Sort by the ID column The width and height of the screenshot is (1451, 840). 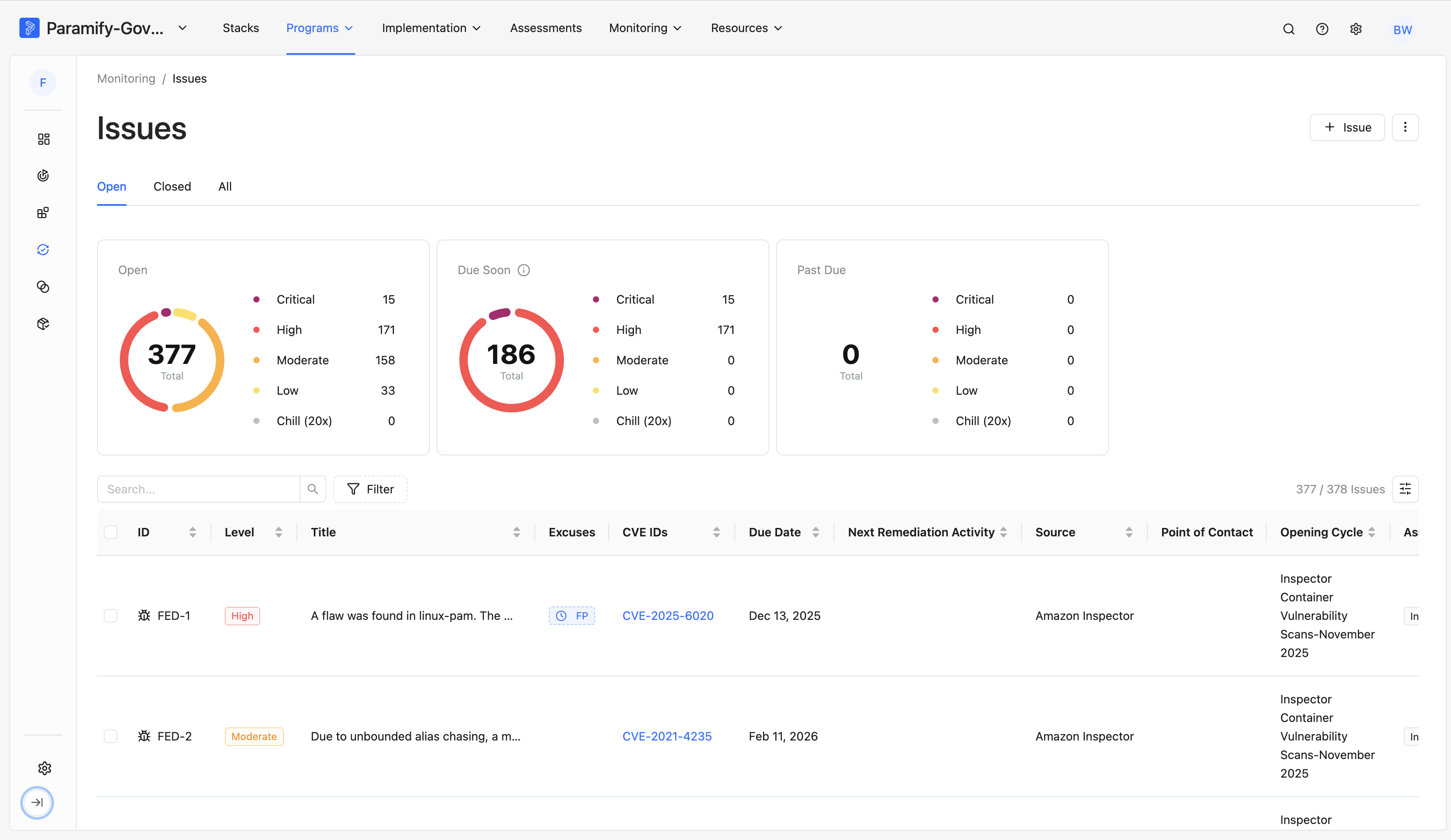point(193,532)
